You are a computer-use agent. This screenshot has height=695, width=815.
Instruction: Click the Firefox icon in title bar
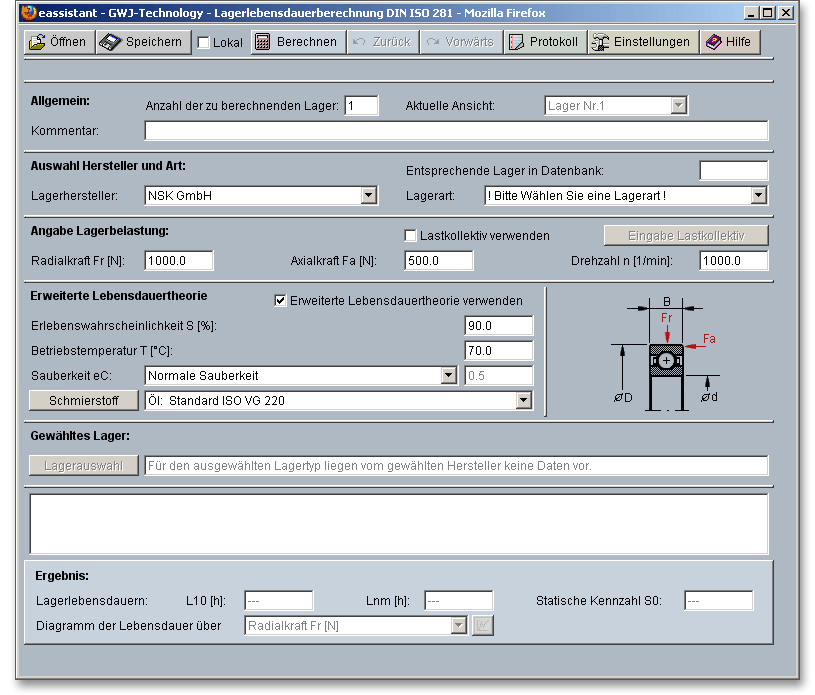27,13
